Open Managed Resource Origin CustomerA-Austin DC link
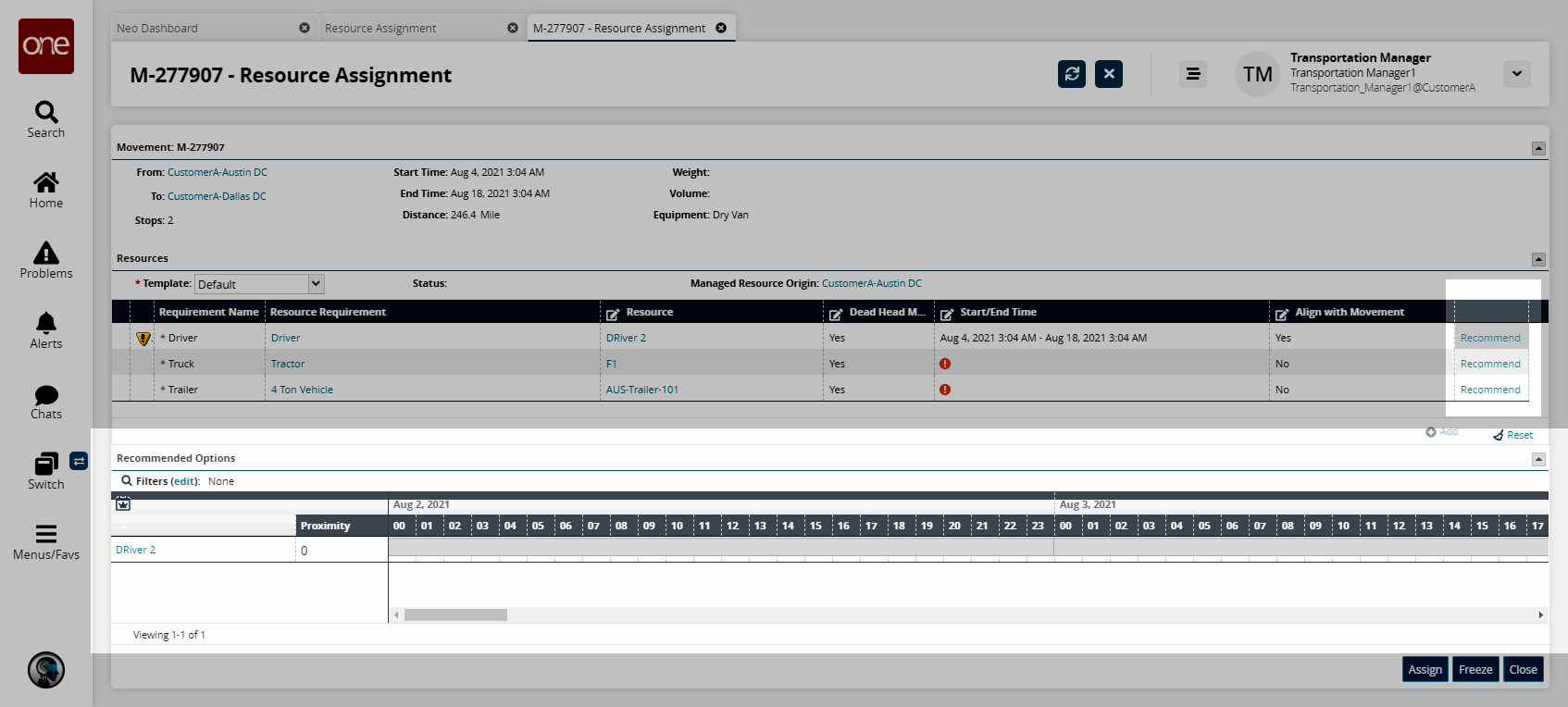Viewport: 1568px width, 707px height. (x=872, y=283)
